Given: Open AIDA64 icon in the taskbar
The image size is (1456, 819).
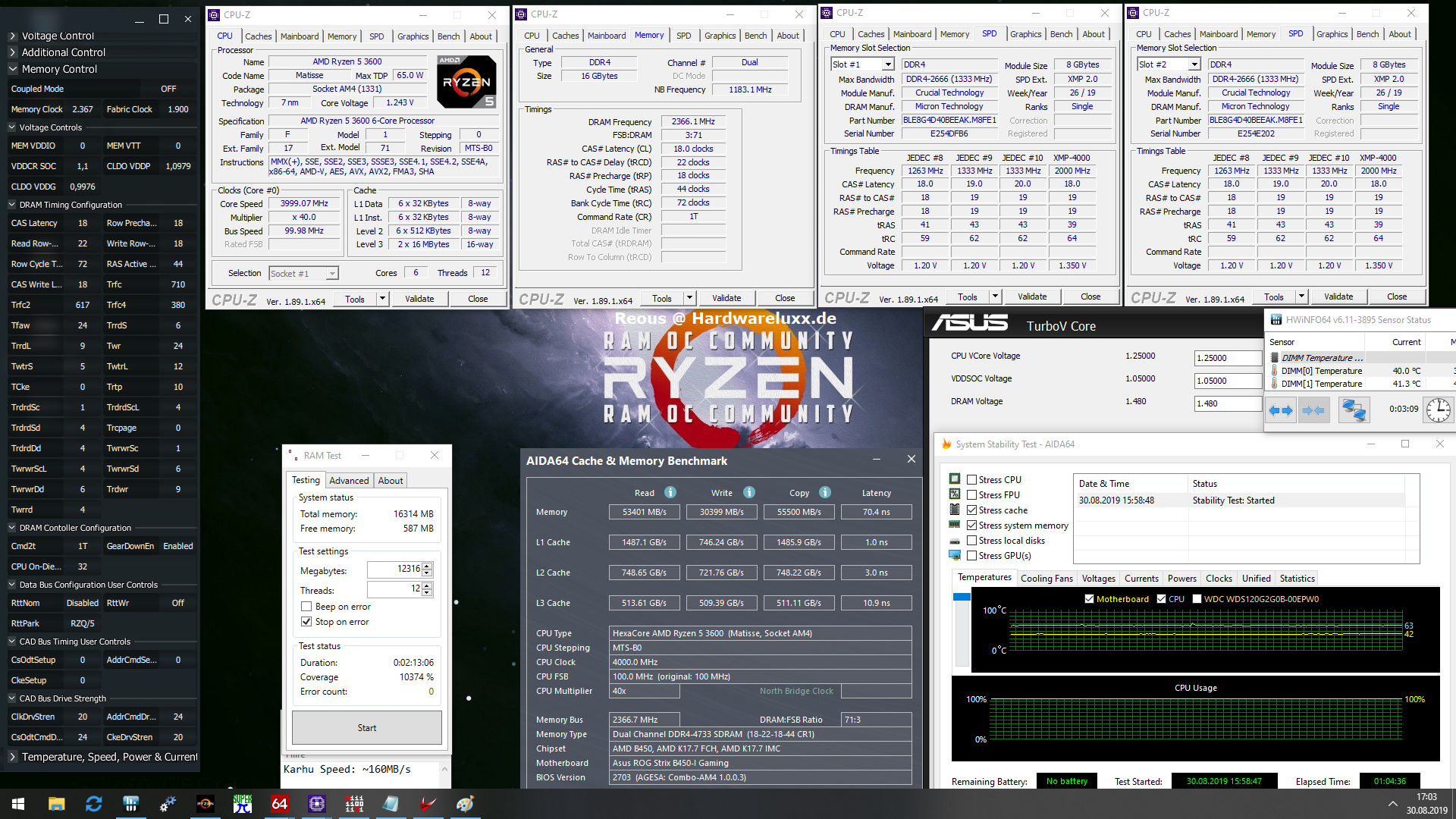Looking at the screenshot, I should tap(280, 804).
